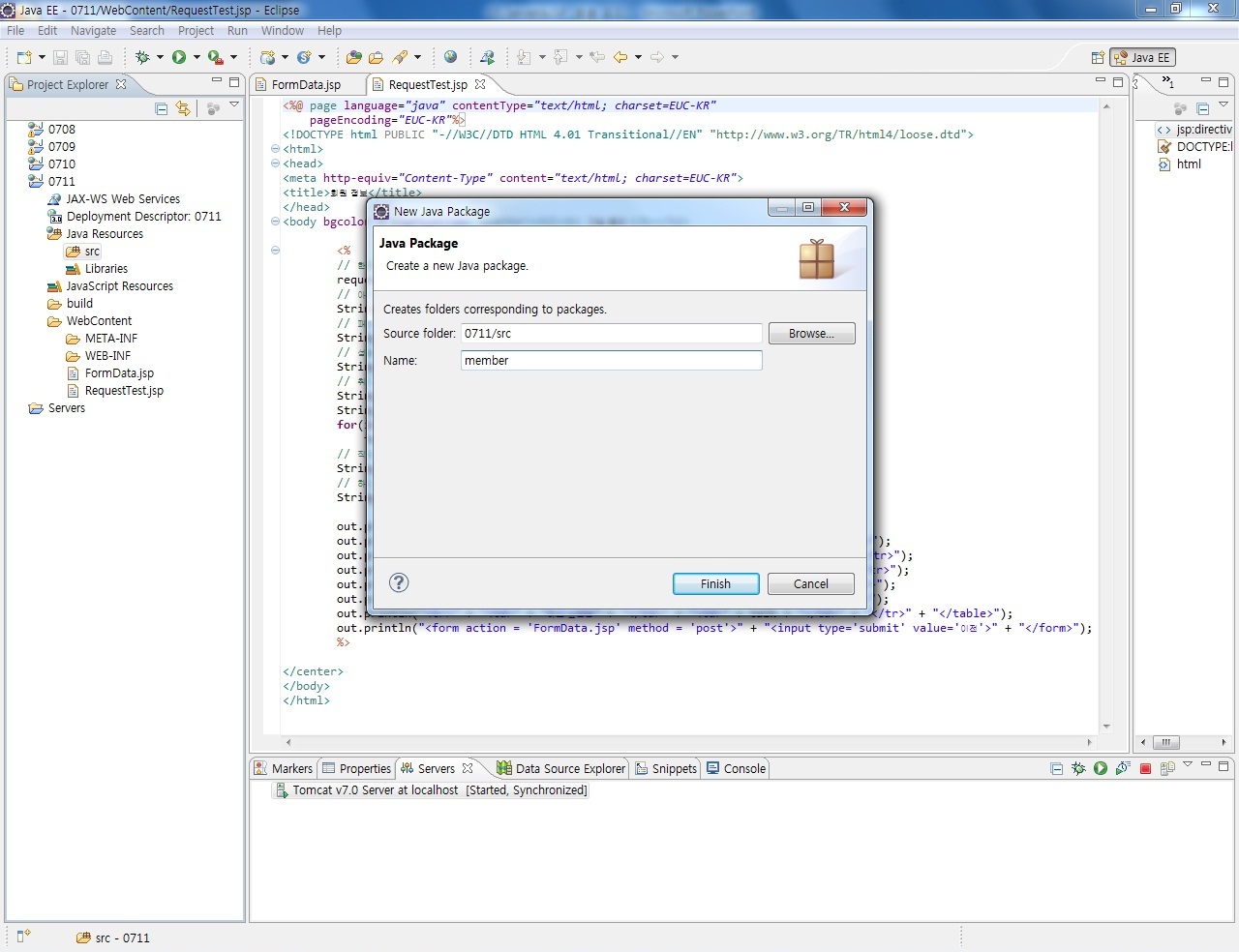Image resolution: width=1239 pixels, height=952 pixels.
Task: Open the Window menu
Action: point(282,31)
